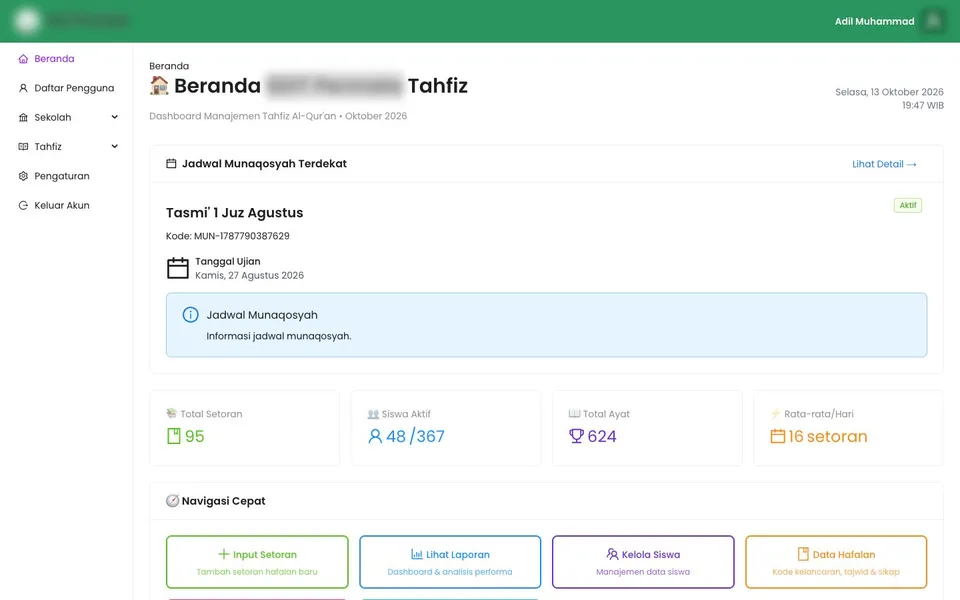Click the Data Hafalan button
The image size is (960, 600).
836,562
